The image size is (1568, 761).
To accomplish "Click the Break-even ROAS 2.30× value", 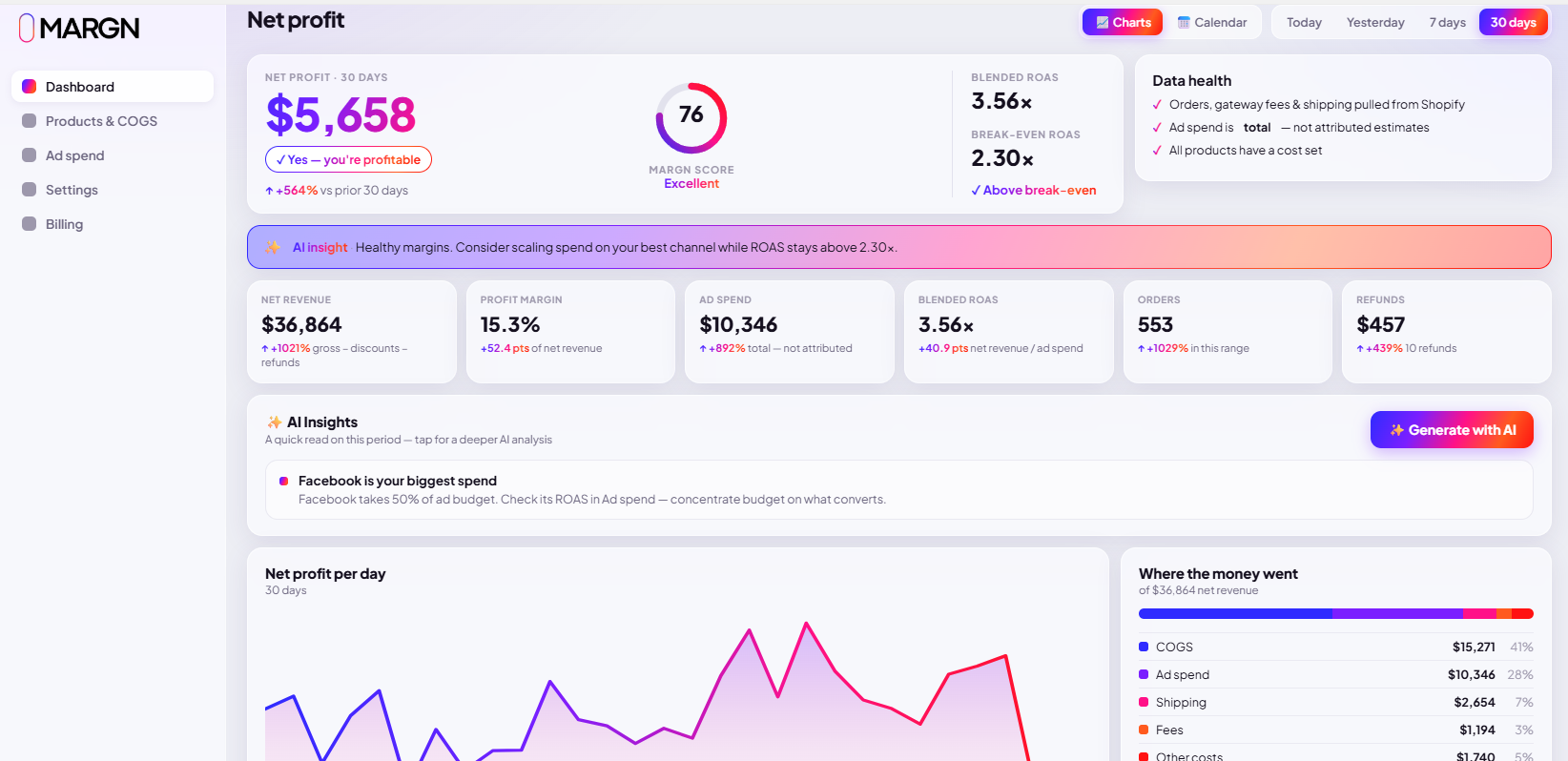I will click(1002, 158).
